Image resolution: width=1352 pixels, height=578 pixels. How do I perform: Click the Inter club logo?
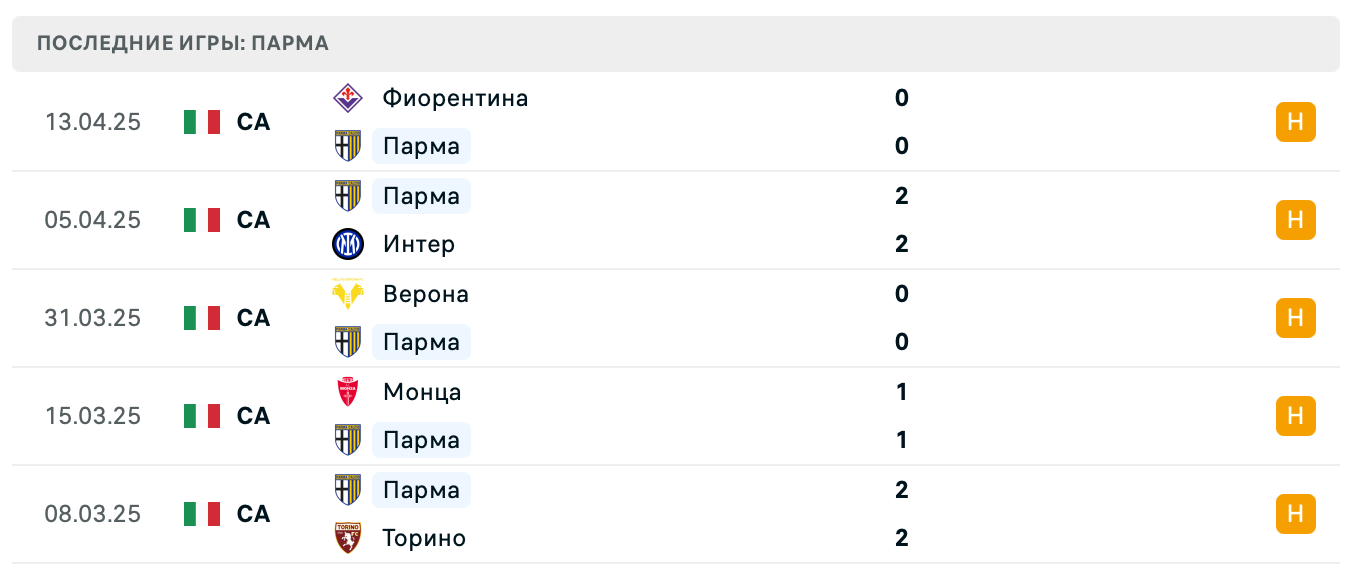(x=347, y=244)
